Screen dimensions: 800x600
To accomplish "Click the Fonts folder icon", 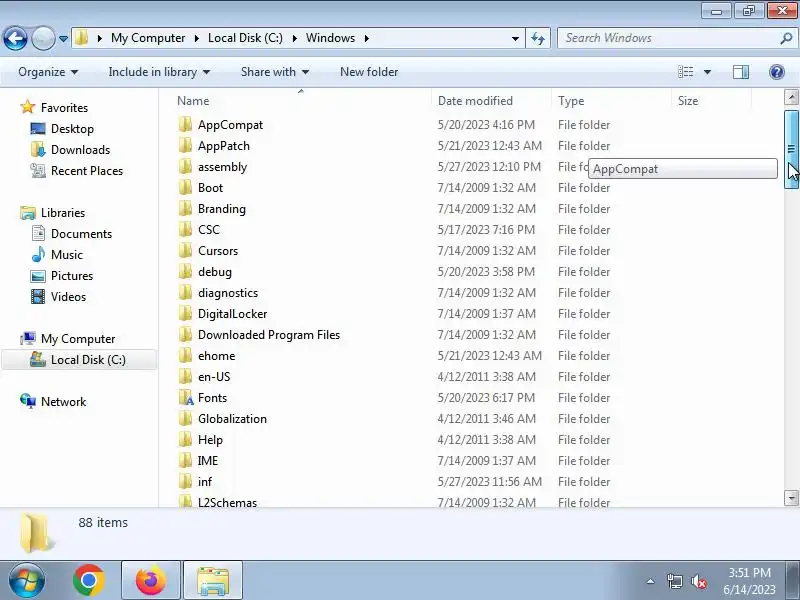I will pyautogui.click(x=186, y=397).
